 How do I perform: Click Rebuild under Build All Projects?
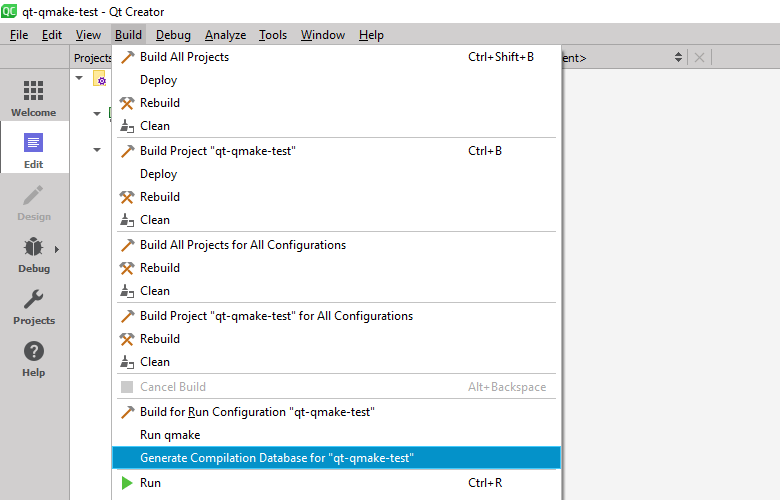click(160, 103)
